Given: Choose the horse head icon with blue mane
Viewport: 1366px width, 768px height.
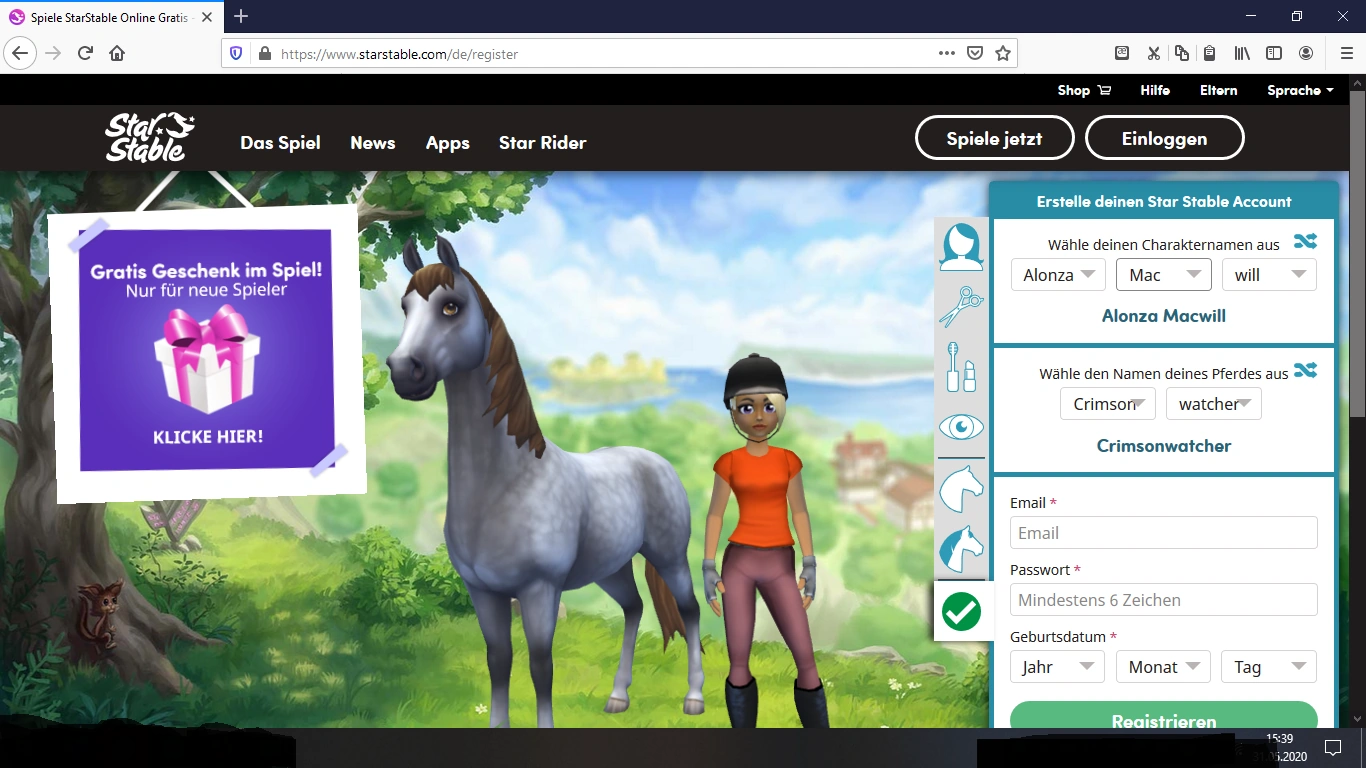Looking at the screenshot, I should [961, 549].
